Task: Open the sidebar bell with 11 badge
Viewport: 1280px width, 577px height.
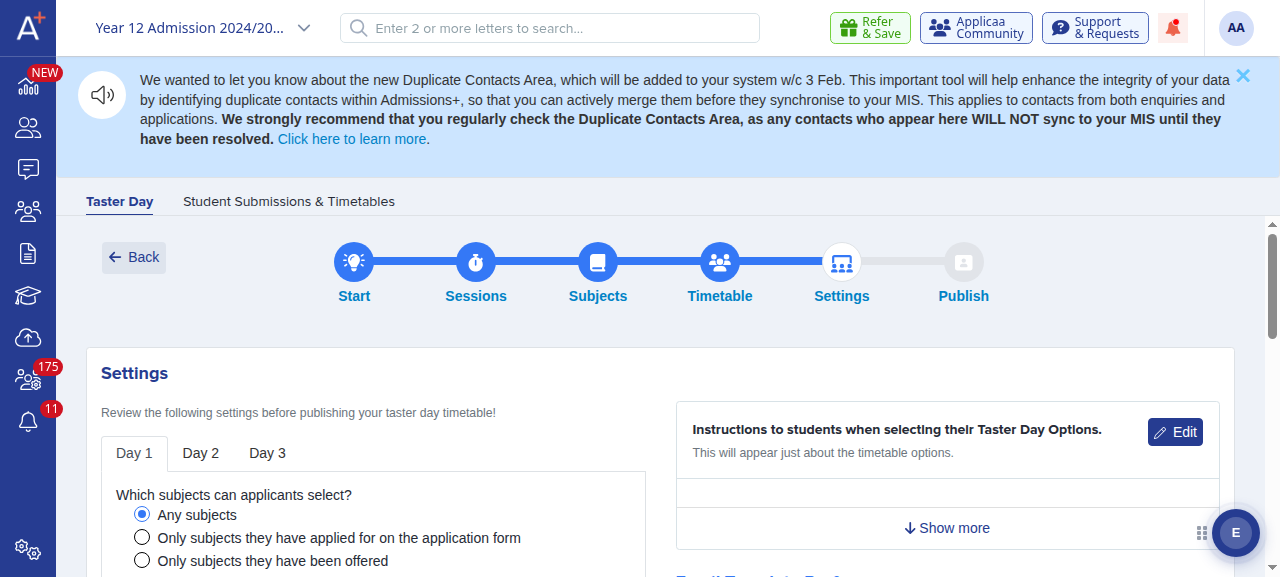Action: tap(28, 422)
